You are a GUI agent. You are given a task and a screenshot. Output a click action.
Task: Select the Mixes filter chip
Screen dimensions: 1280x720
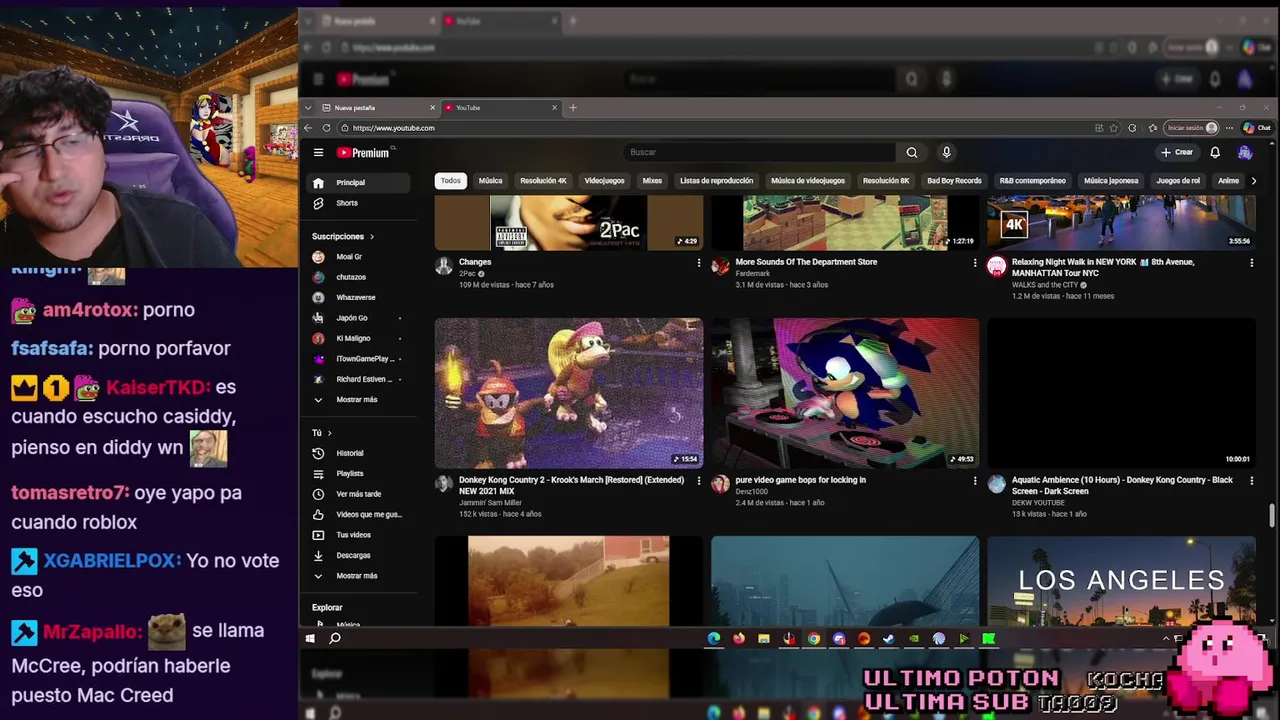tap(652, 181)
